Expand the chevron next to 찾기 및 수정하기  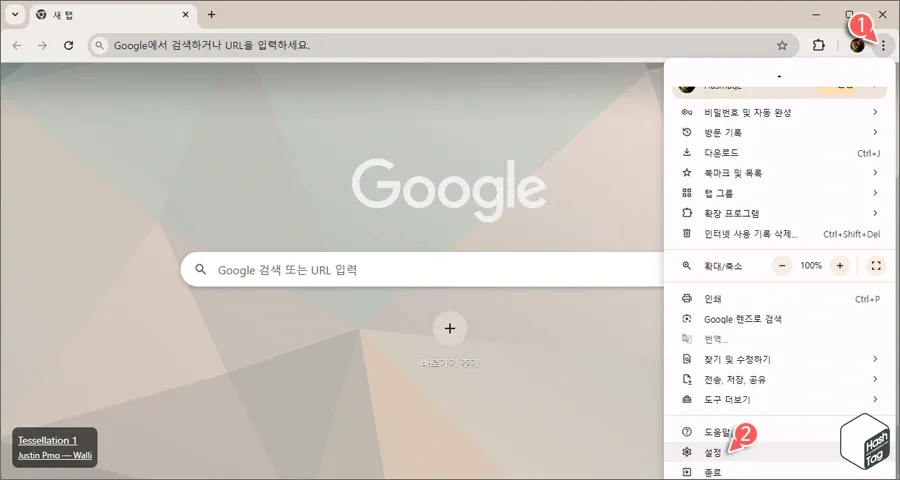pyautogui.click(x=875, y=359)
